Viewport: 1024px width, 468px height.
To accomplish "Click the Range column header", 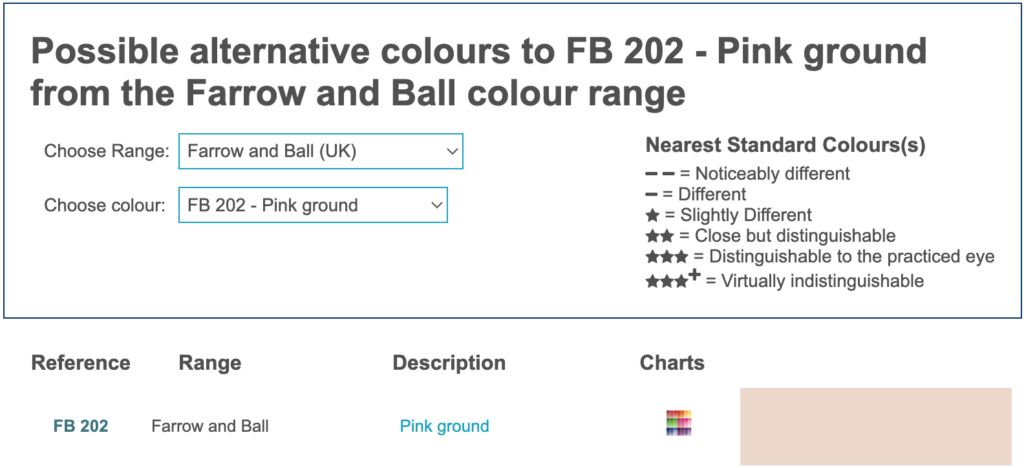I will [x=210, y=363].
